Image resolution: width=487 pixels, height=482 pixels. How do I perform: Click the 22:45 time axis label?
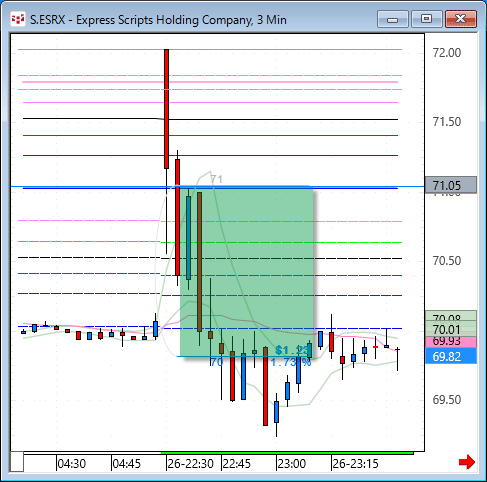pos(237,464)
